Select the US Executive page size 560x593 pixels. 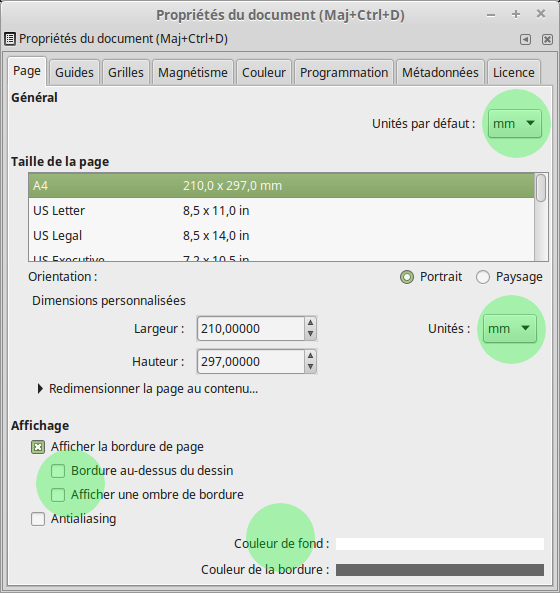(x=282, y=256)
